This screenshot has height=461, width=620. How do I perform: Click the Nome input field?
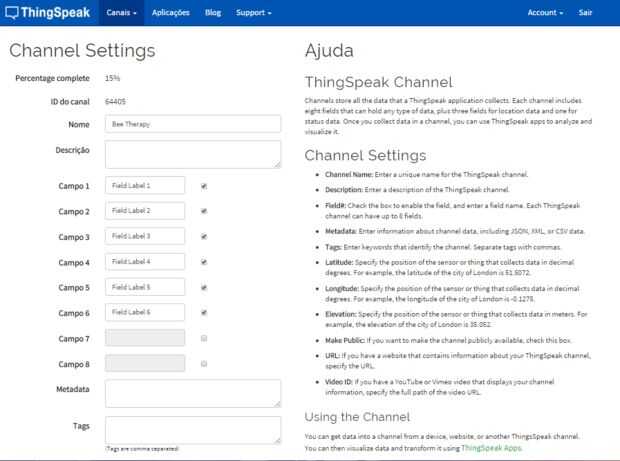192,125
